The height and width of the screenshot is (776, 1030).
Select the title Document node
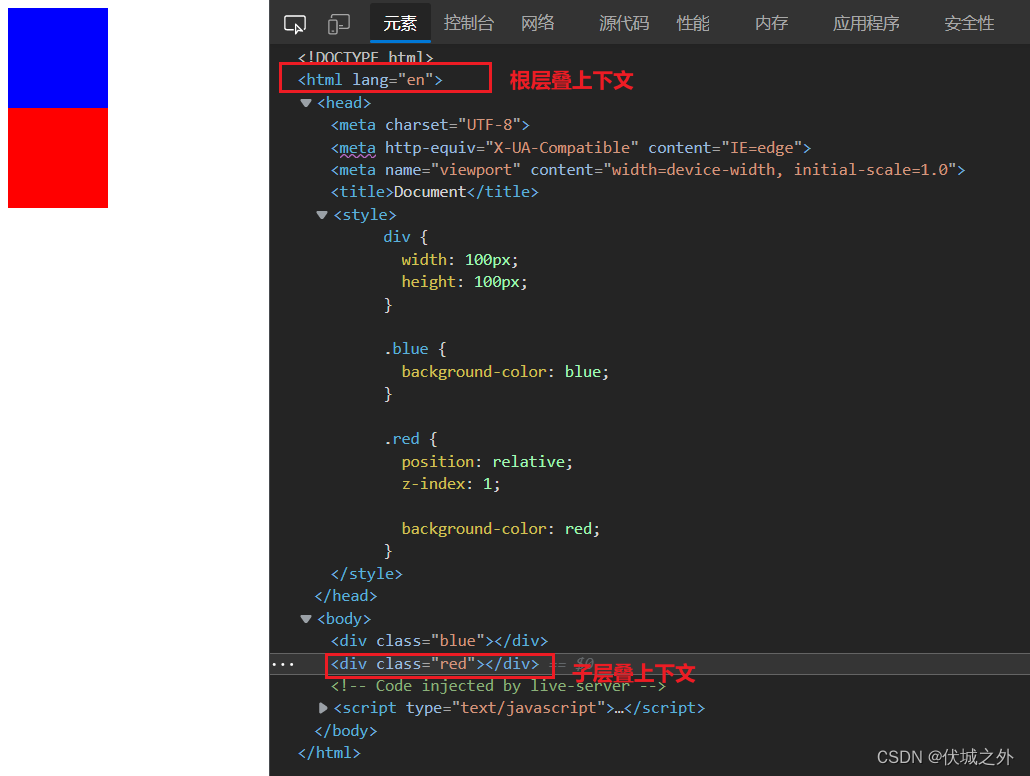[434, 192]
